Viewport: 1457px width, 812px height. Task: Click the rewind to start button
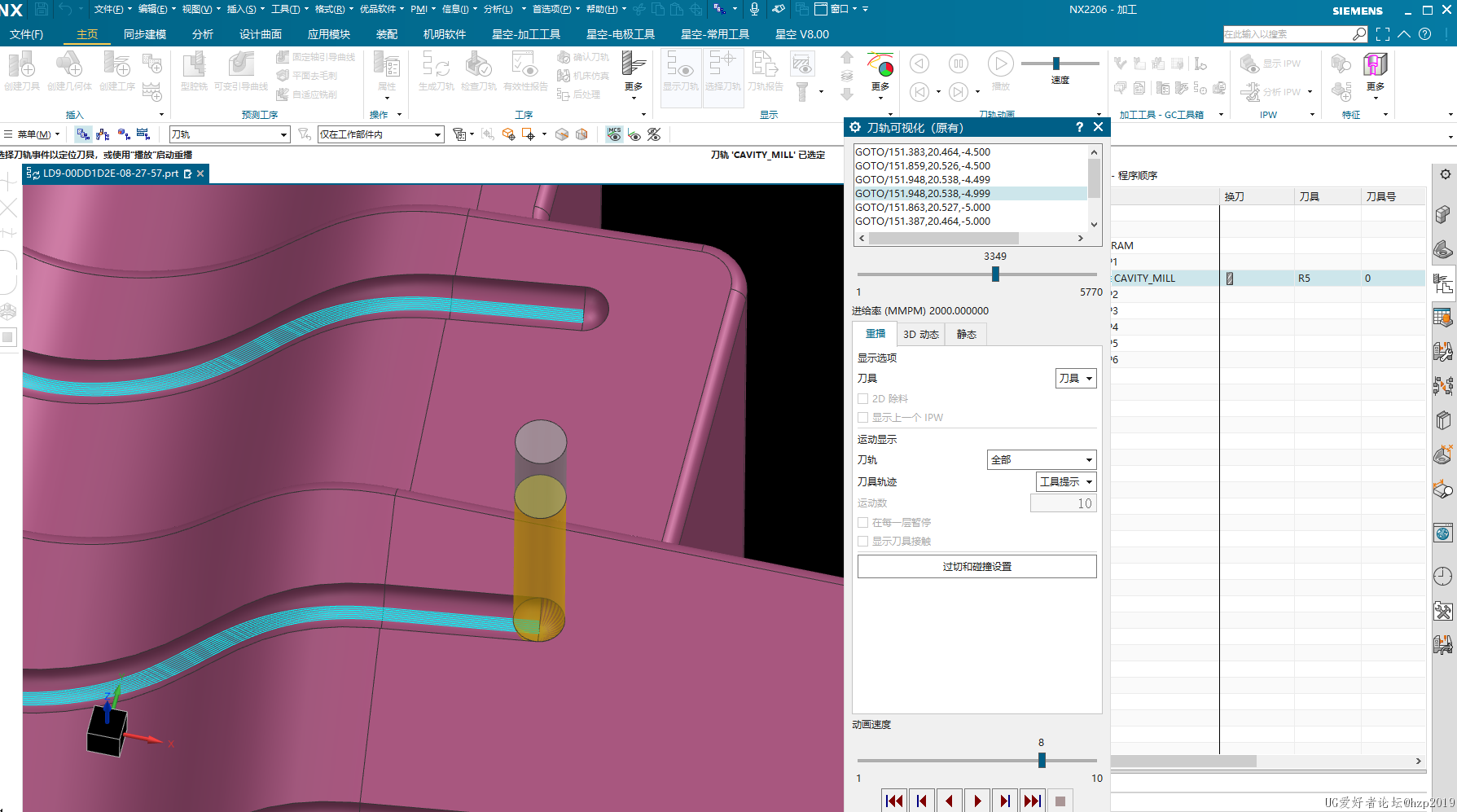point(894,801)
